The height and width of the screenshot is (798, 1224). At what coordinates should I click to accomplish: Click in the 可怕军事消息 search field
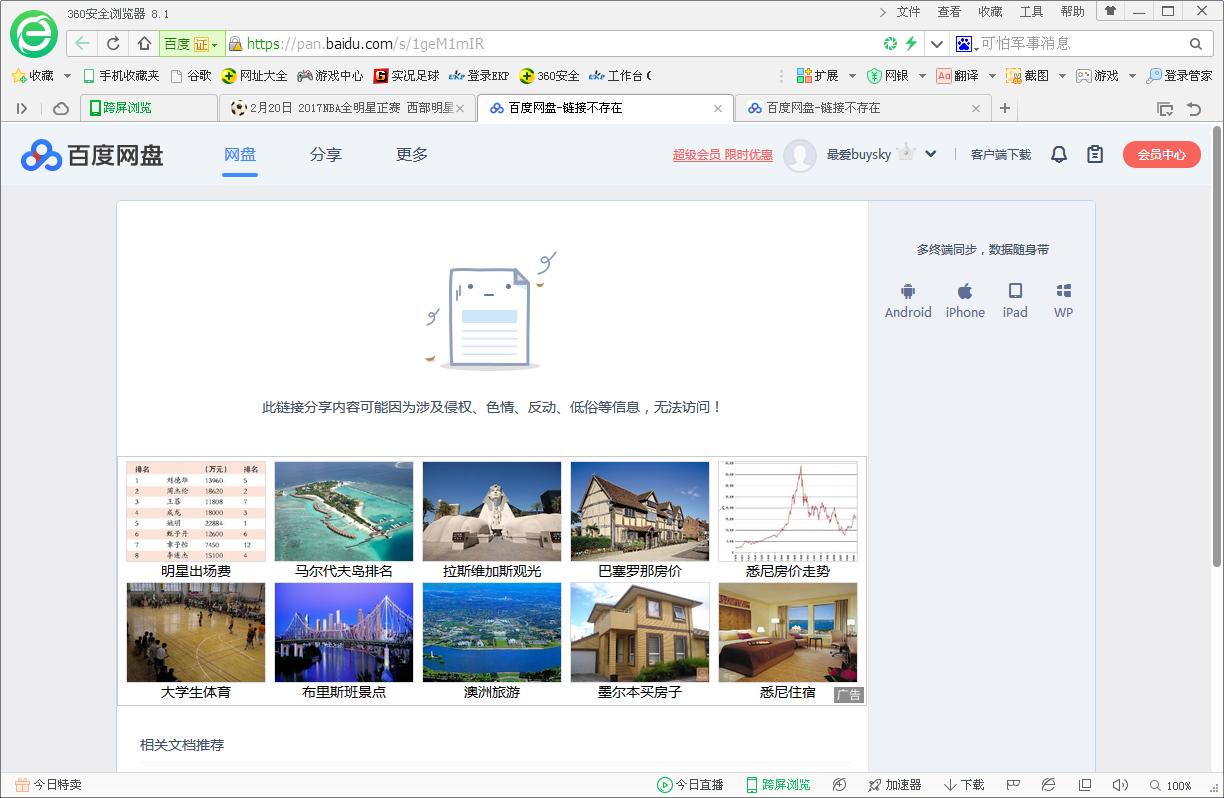1080,43
